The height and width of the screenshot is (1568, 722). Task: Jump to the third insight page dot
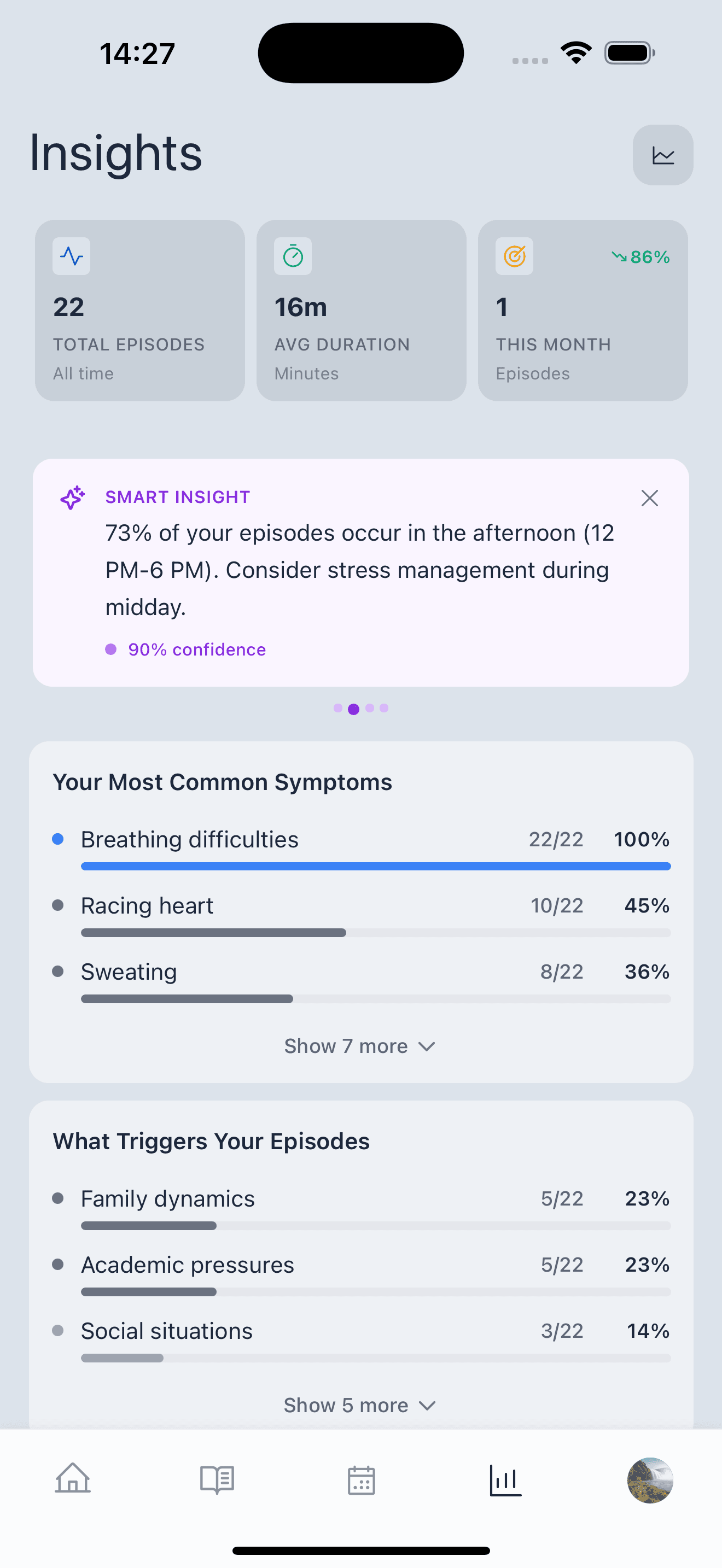click(370, 708)
